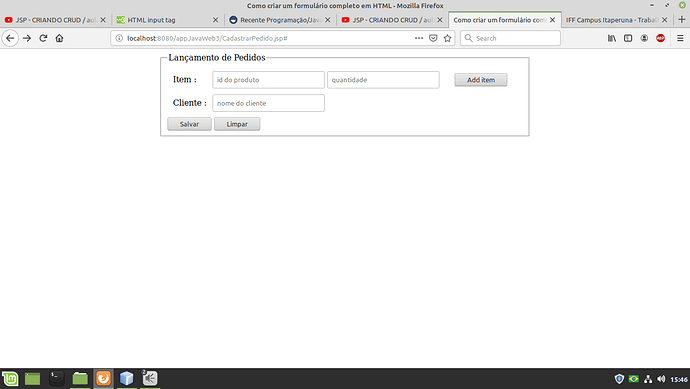Focus the id do produto field
This screenshot has height=389, width=690.
[x=268, y=80]
